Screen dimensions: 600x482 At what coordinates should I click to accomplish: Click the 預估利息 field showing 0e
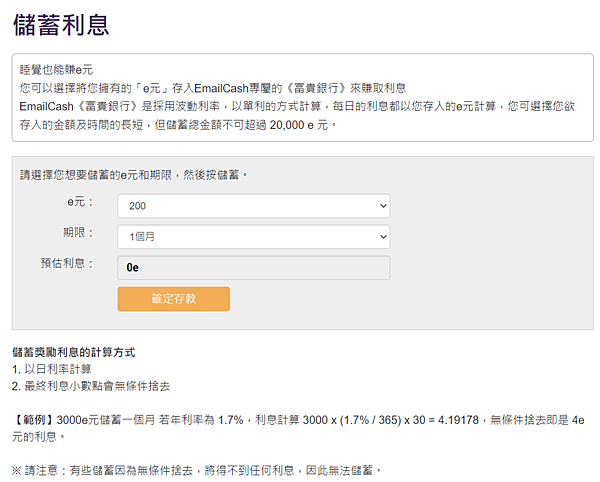pos(254,268)
